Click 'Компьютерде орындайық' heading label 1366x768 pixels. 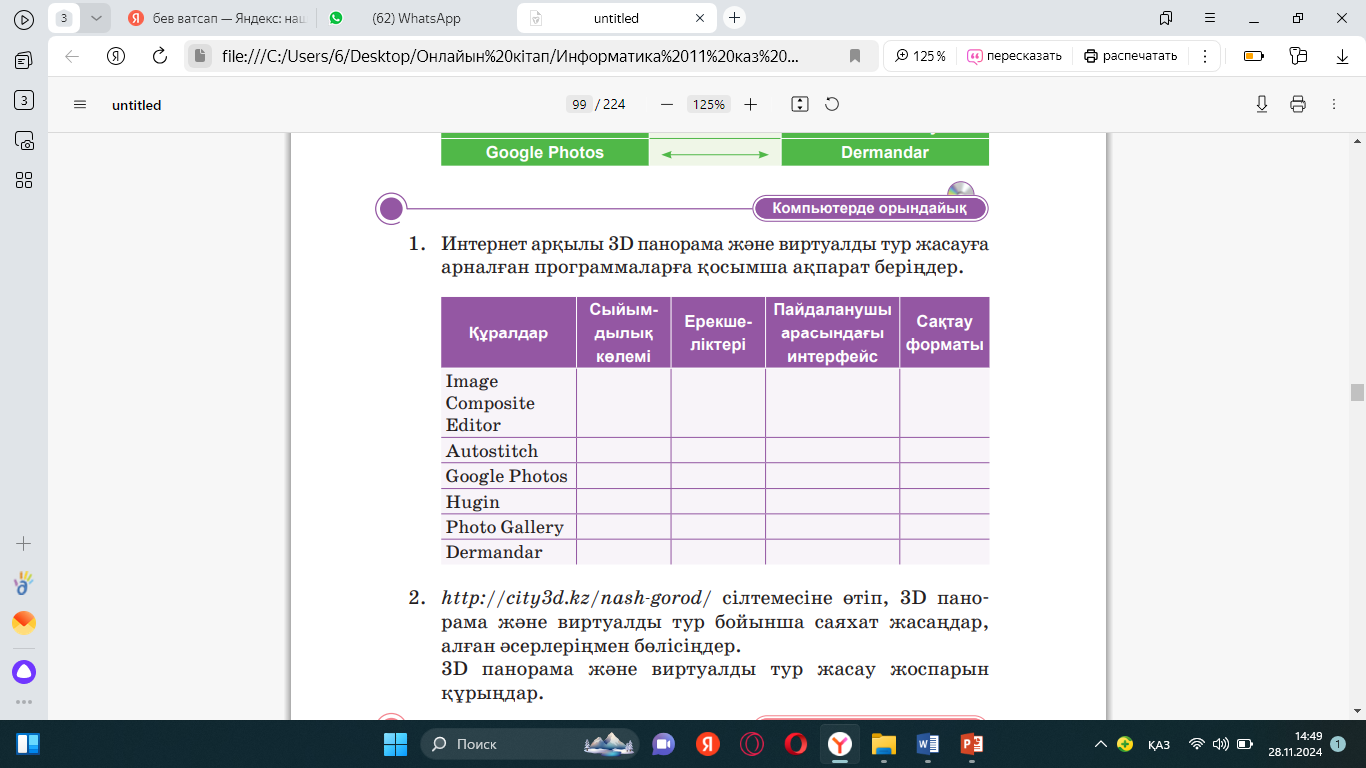(869, 208)
